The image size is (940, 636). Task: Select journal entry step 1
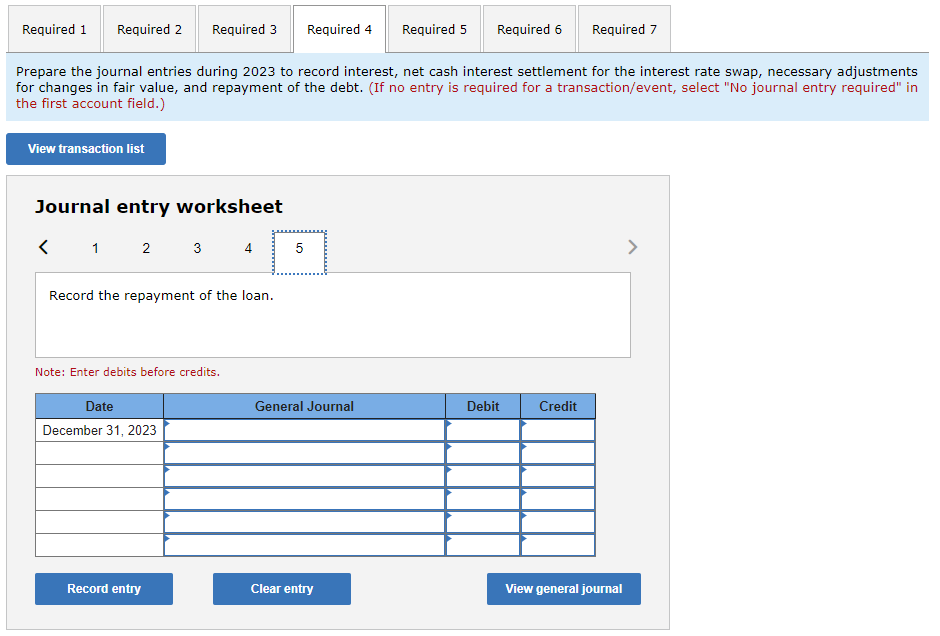[x=95, y=247]
